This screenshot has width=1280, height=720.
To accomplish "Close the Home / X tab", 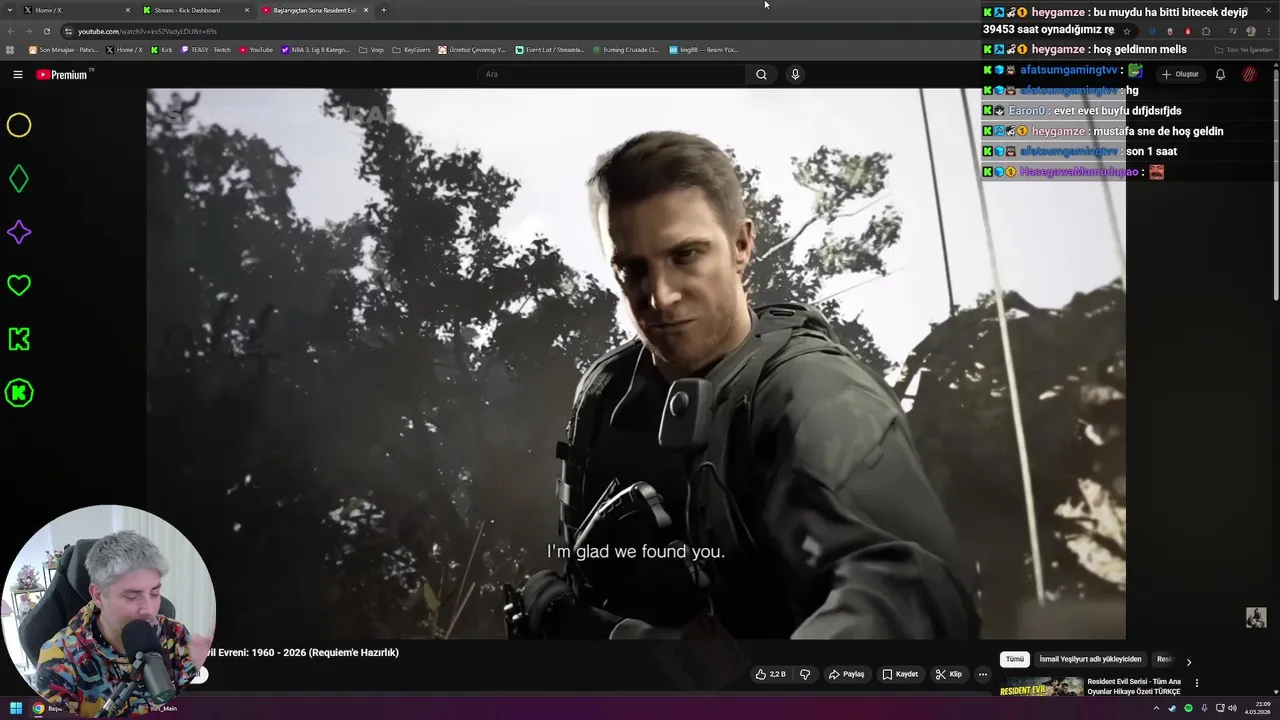I will pos(128,10).
